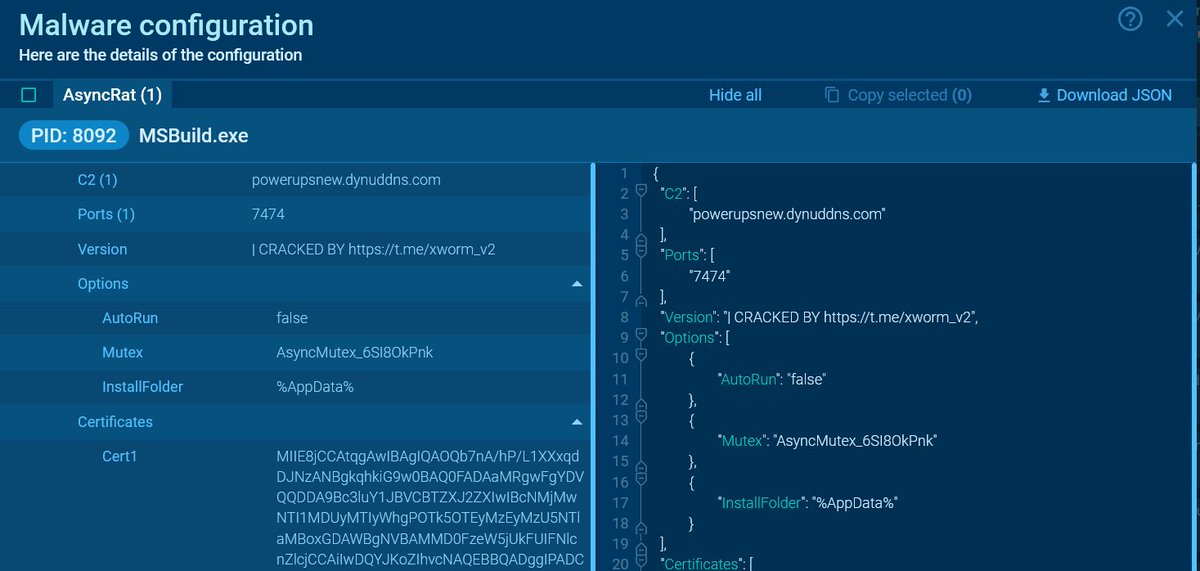Screen dimensions: 1200x571
Task: Click line number 8 in the JSON gutter
Action: click(x=623, y=318)
